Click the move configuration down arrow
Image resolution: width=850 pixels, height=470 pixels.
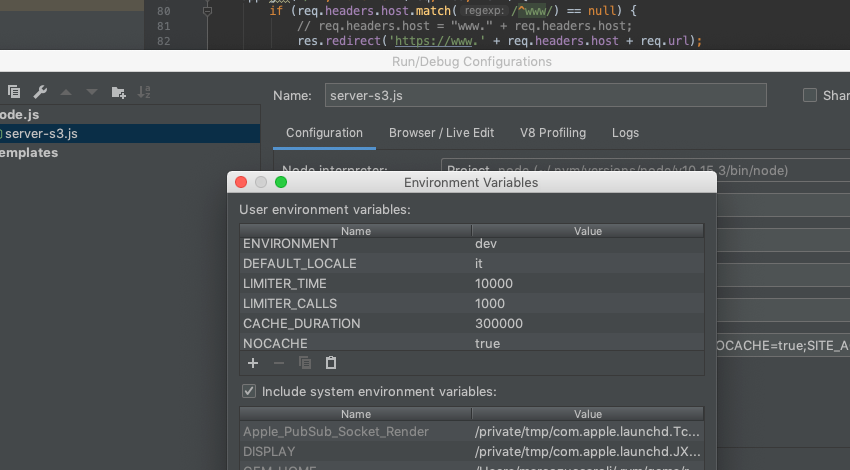tap(92, 93)
